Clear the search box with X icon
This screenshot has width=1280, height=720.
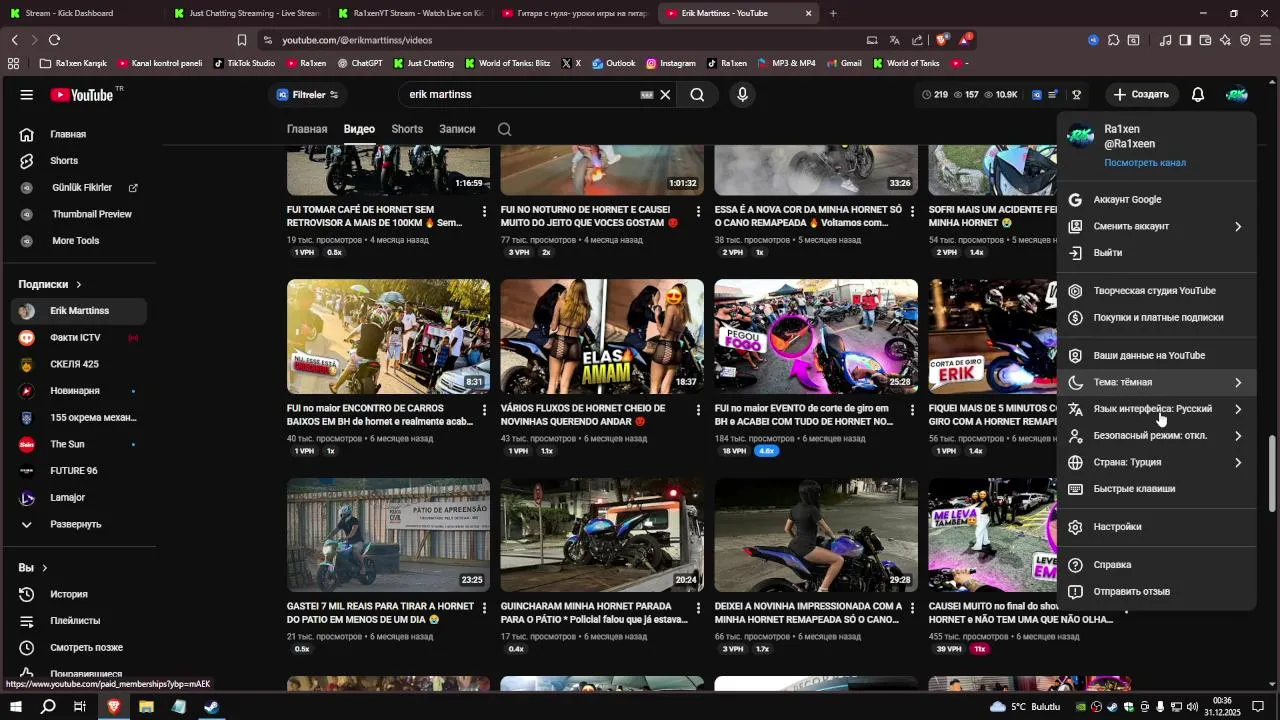[x=665, y=95]
